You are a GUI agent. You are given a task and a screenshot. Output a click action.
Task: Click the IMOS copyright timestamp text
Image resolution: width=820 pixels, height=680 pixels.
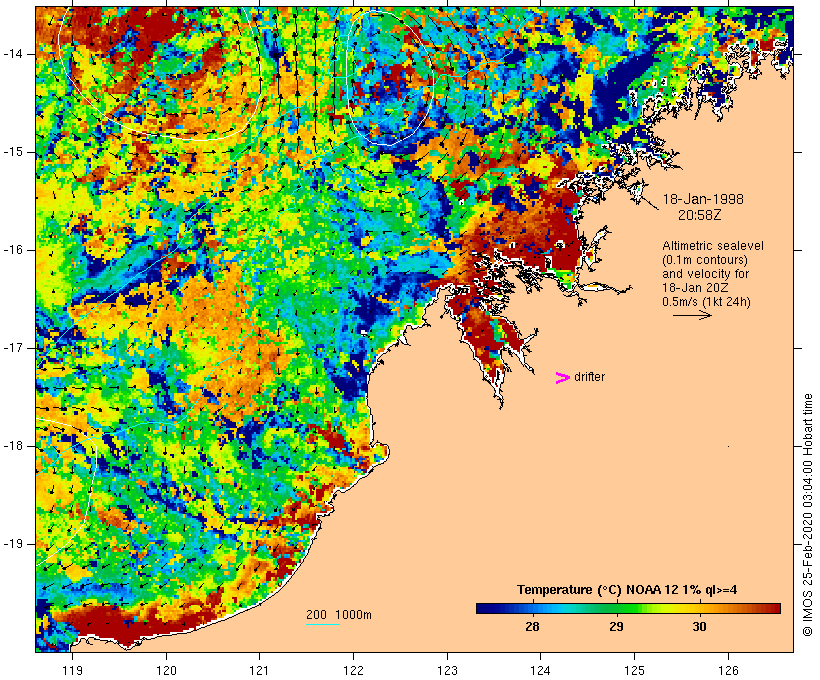808,515
